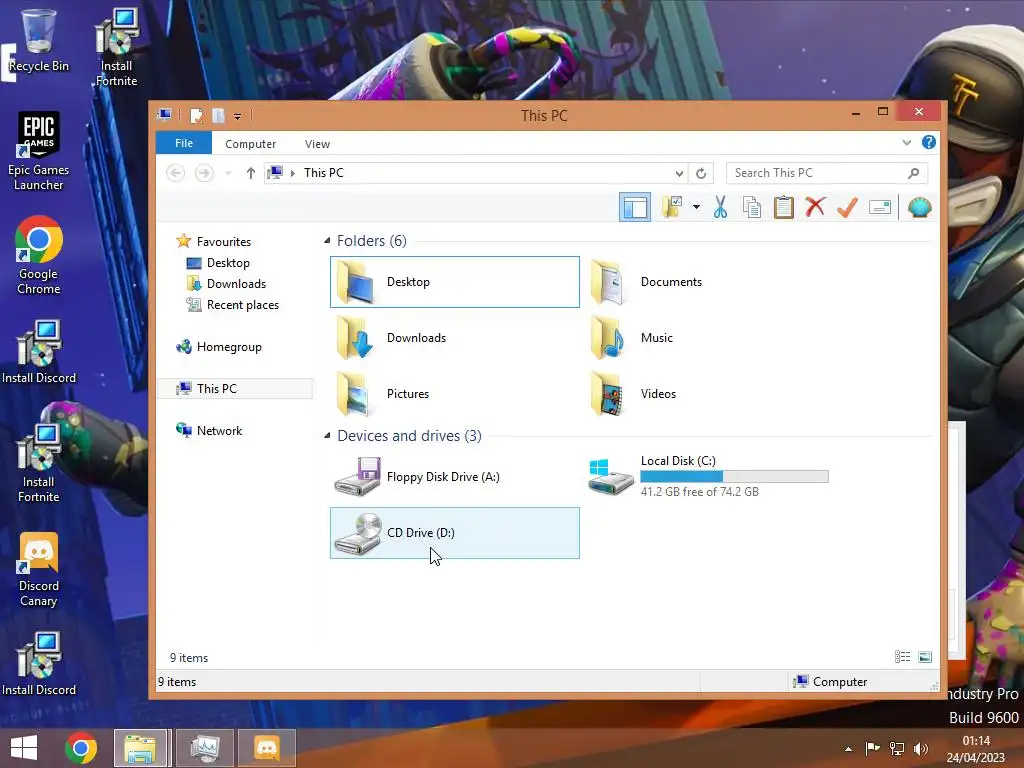
Task: Open the Computer ribbon tab
Action: 251,144
